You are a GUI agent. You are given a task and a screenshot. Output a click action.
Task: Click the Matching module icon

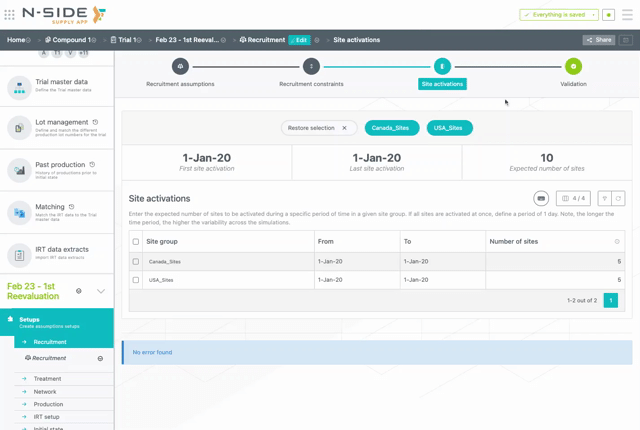coord(19,212)
